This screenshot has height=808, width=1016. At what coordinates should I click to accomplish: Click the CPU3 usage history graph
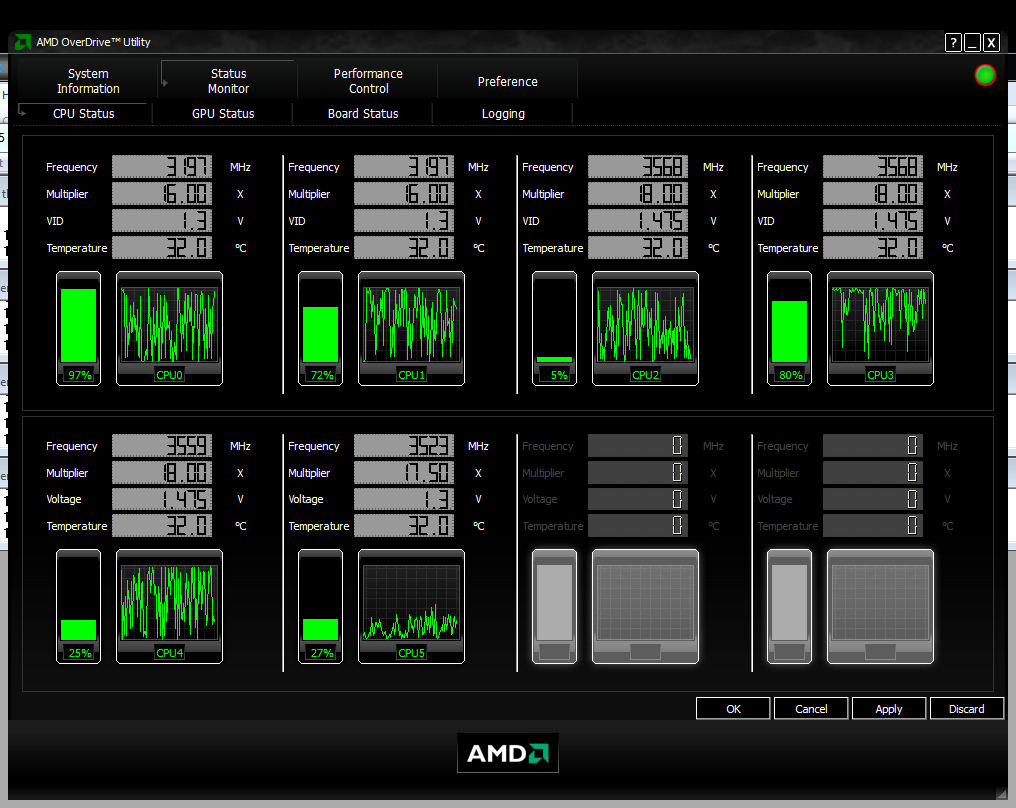coord(880,329)
